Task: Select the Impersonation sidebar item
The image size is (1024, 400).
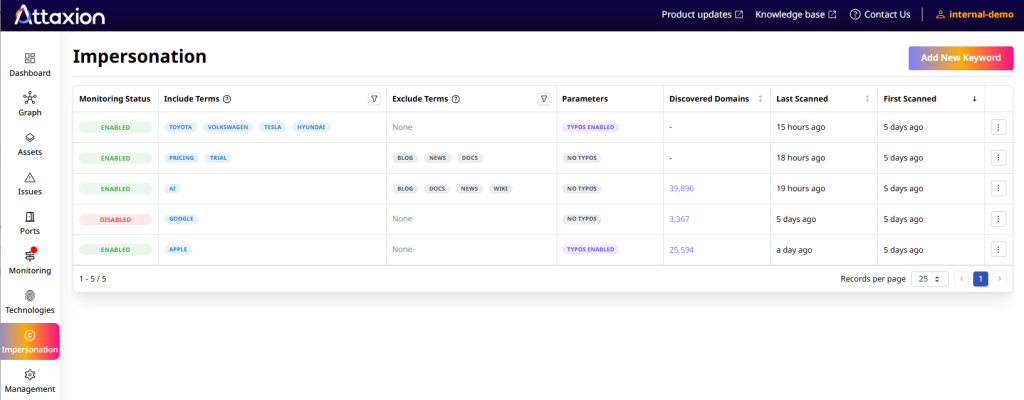Action: [x=29, y=342]
